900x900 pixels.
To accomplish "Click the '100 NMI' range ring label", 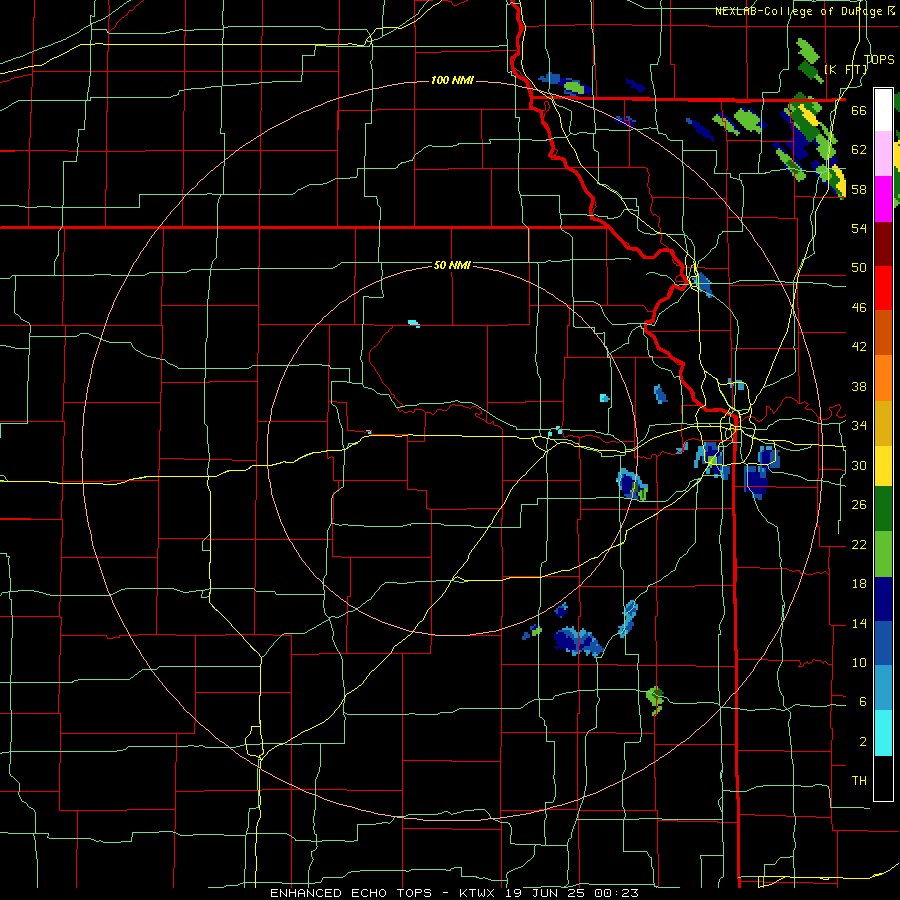I will point(452,80).
